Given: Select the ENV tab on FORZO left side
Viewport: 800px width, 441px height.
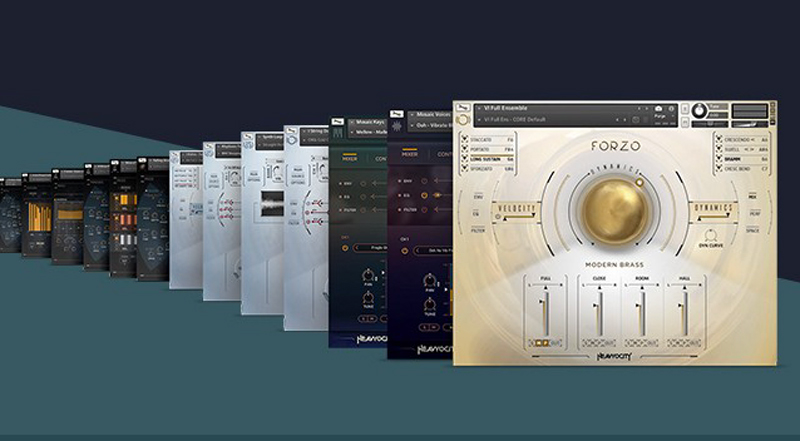Looking at the screenshot, I should (478, 196).
